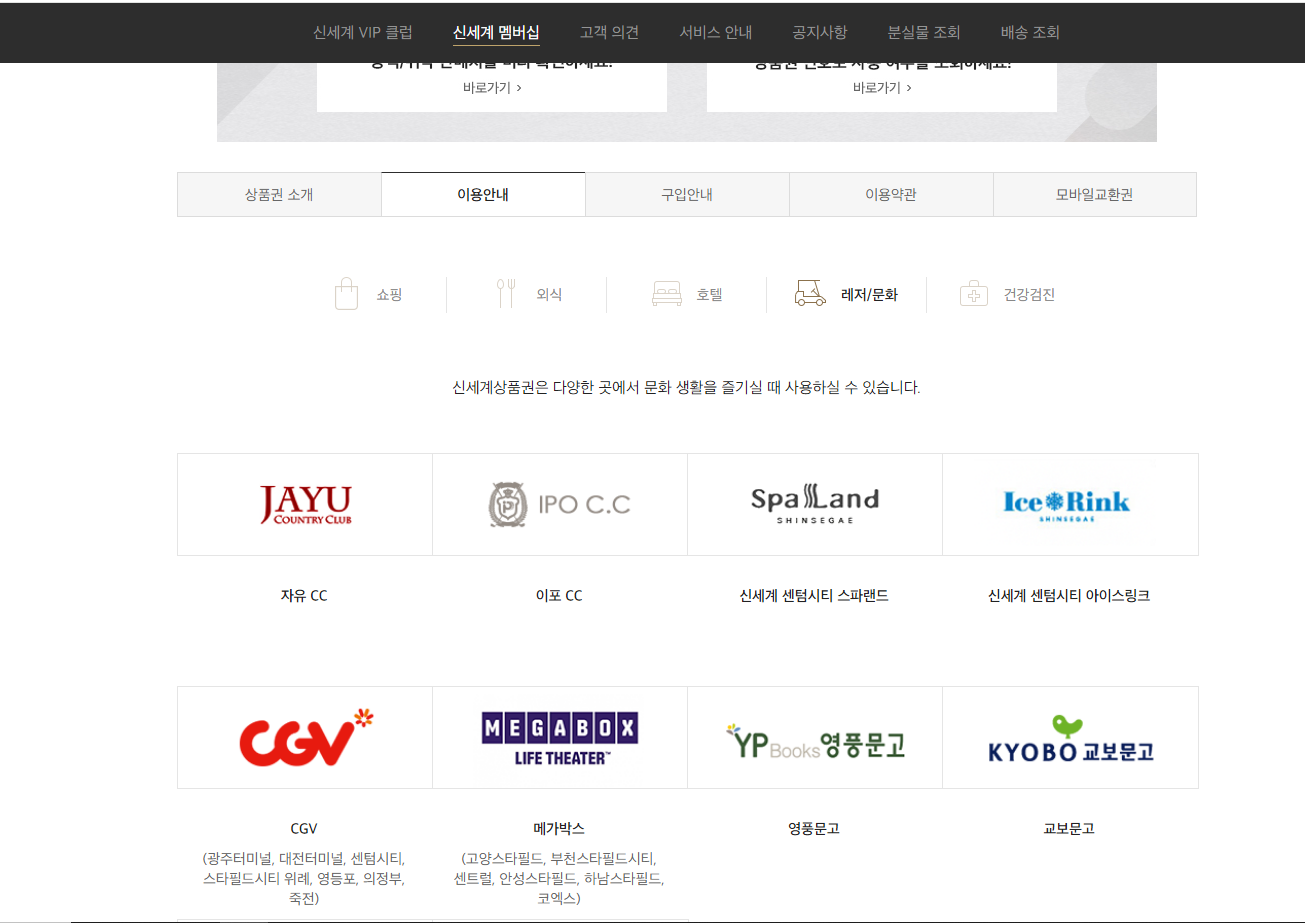
Task: Open the IPO C.C logo card
Action: [560, 505]
